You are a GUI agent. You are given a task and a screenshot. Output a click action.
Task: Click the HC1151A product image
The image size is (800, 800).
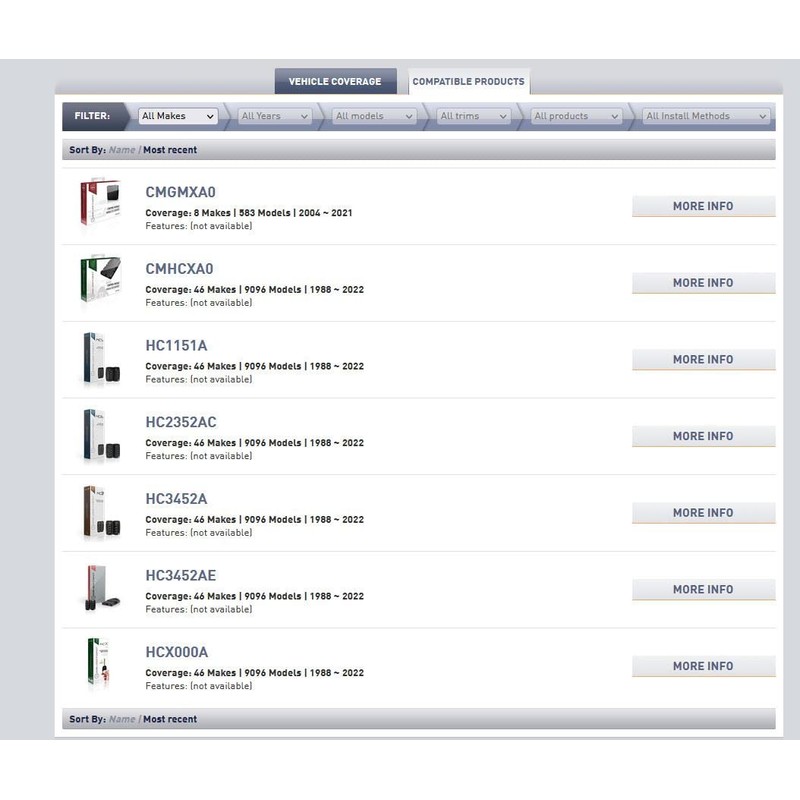tap(101, 359)
